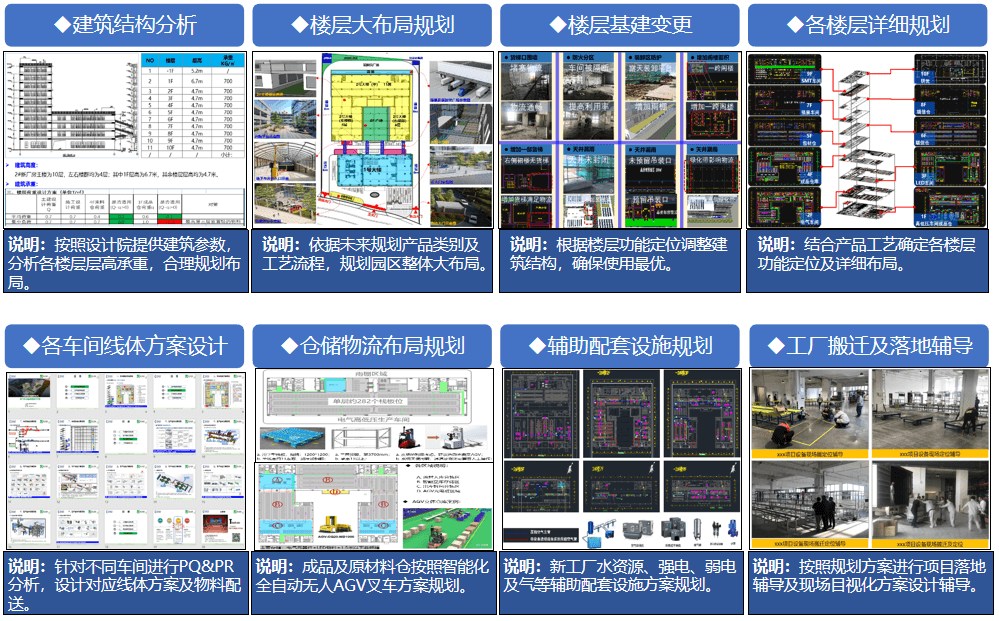999x621 pixels.
Task: Select the 工厂搬迁及落地辅导 header
Action: (868, 346)
